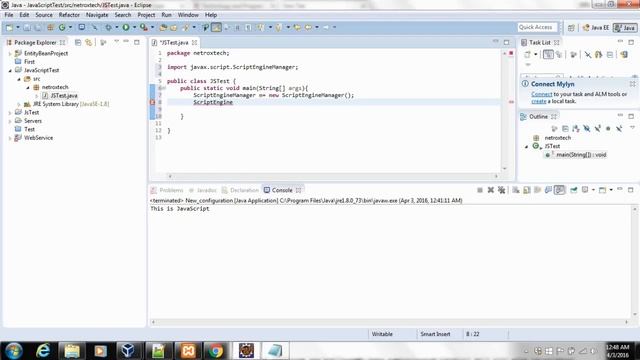Click the Hide Non-Public Members Outline icon
The width and height of the screenshot is (640, 360).
[608, 129]
